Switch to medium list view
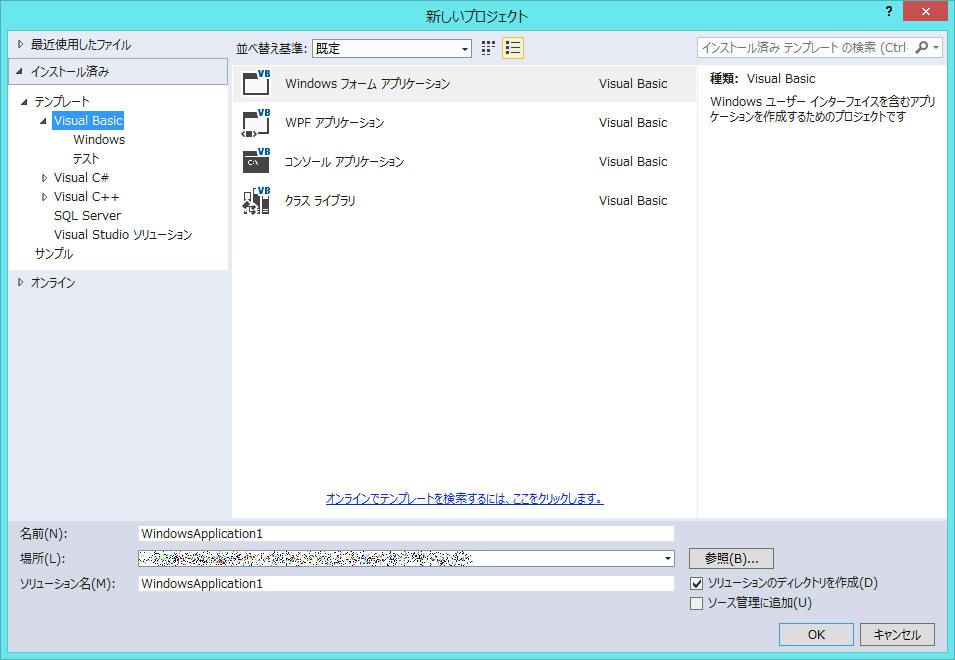 [513, 48]
